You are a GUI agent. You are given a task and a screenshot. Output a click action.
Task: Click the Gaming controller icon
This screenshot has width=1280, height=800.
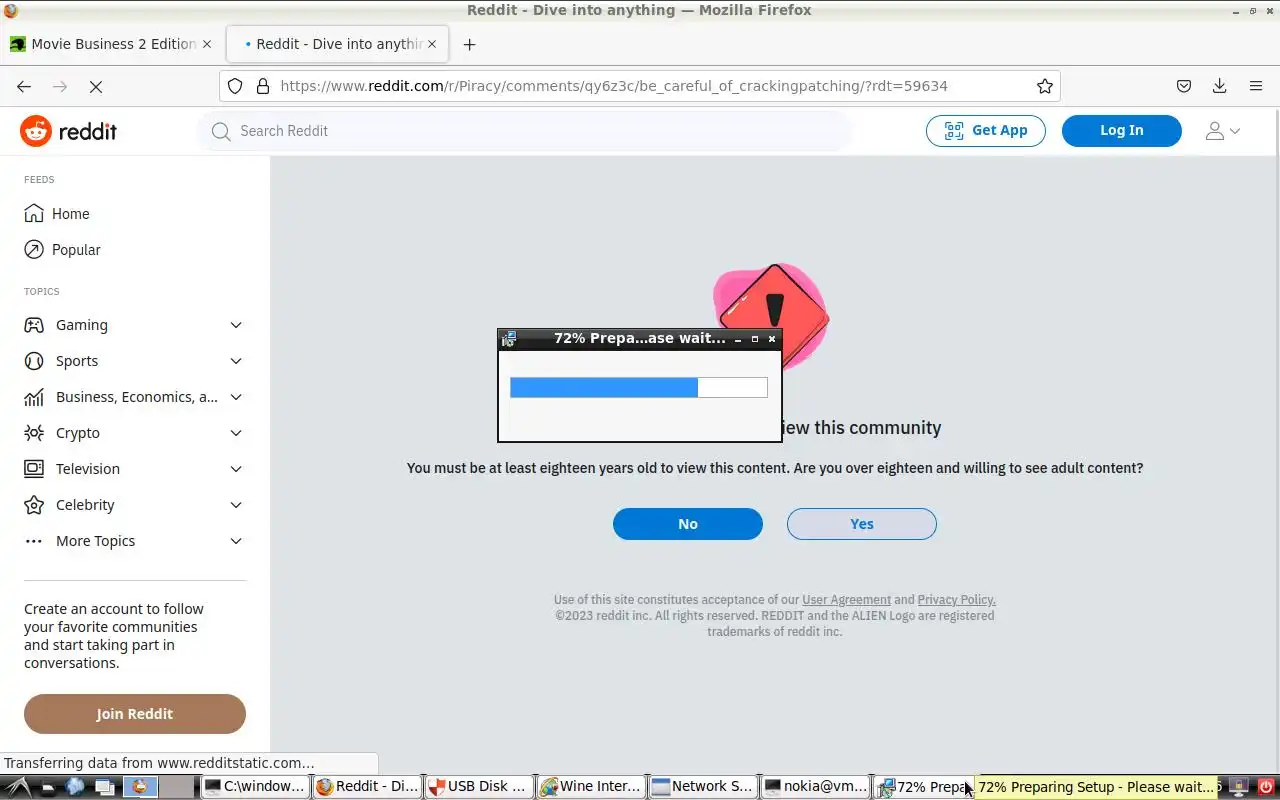coord(34,325)
